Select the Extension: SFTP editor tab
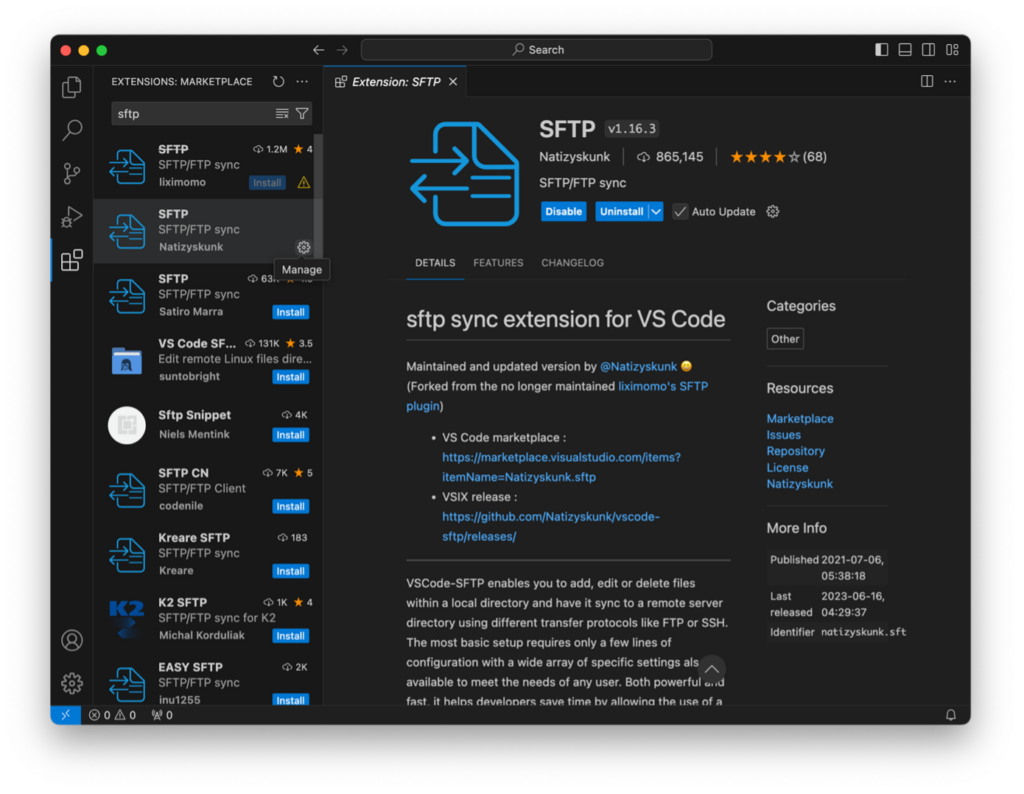This screenshot has height=794, width=1024. tap(396, 82)
